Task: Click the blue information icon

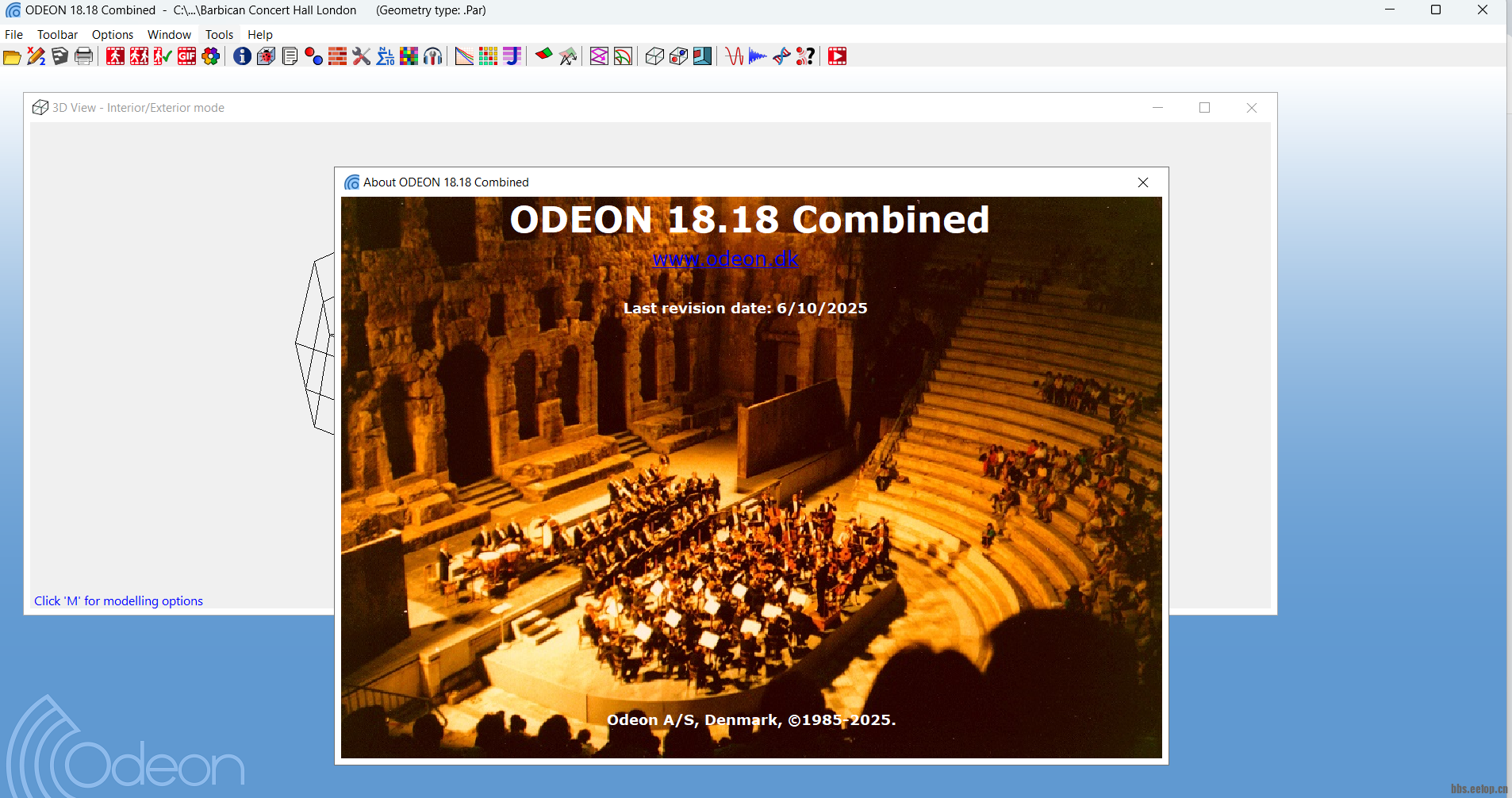Action: pos(242,56)
